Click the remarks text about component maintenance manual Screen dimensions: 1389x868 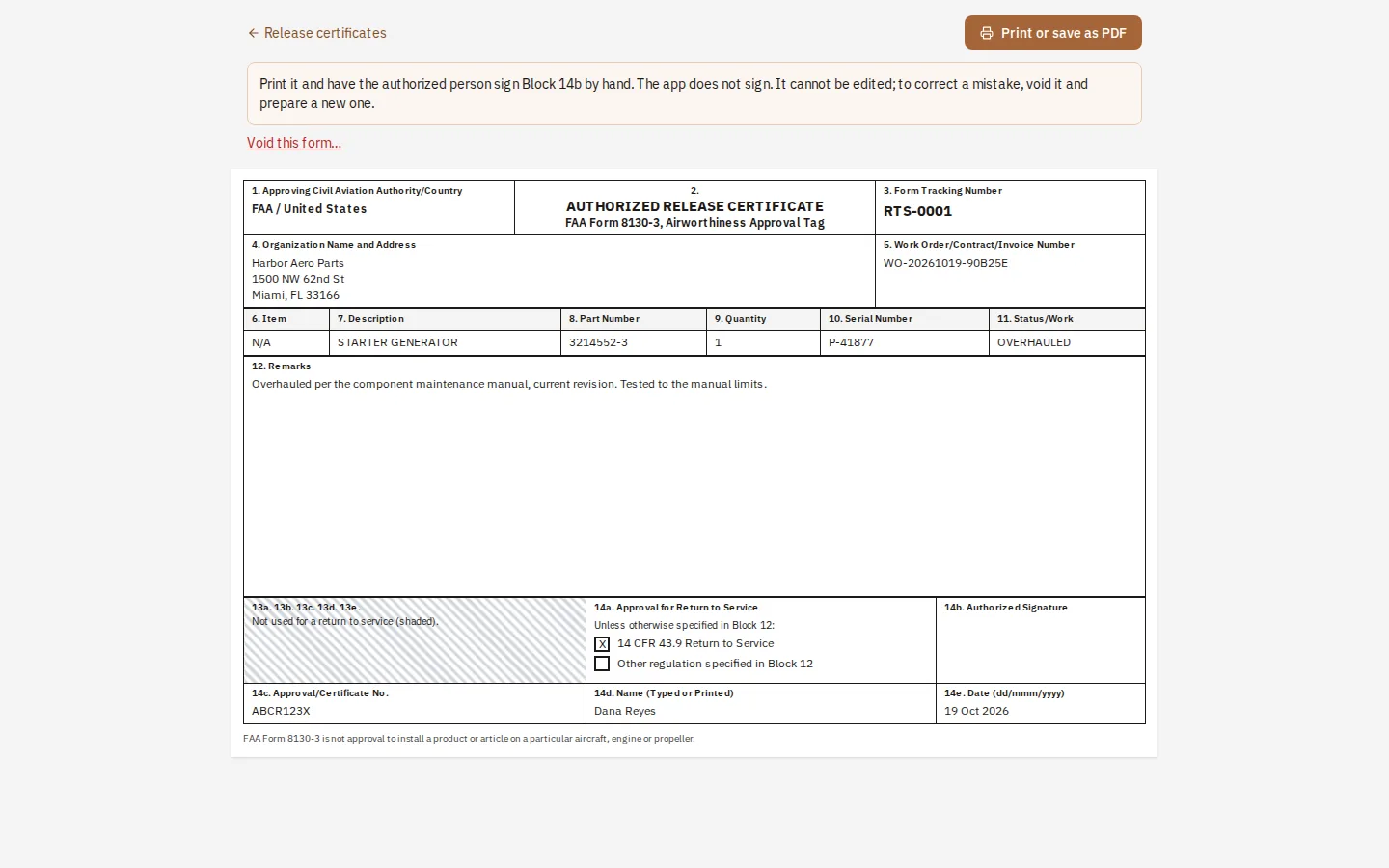tap(509, 384)
